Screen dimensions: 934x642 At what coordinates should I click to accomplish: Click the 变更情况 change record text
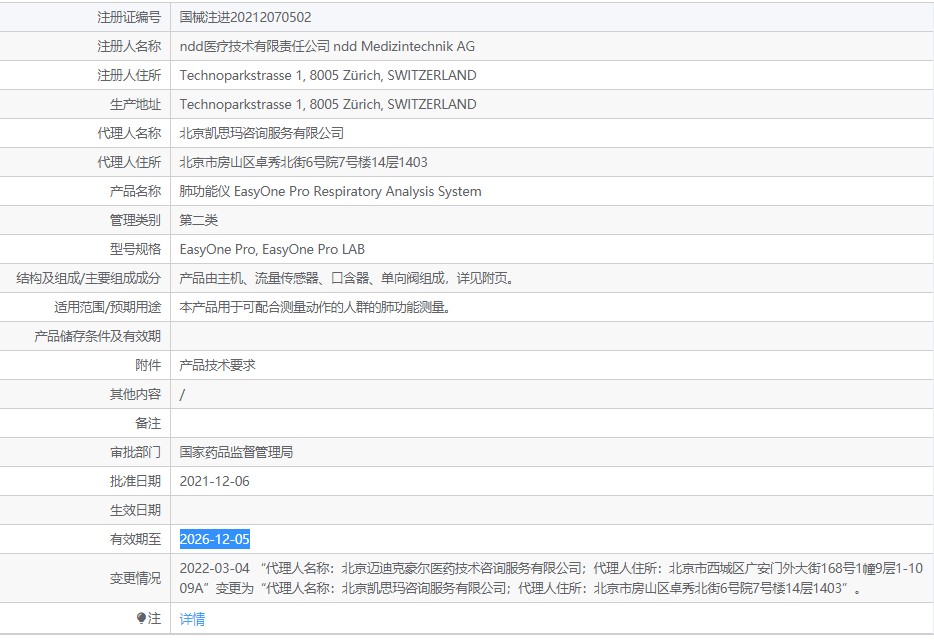551,578
